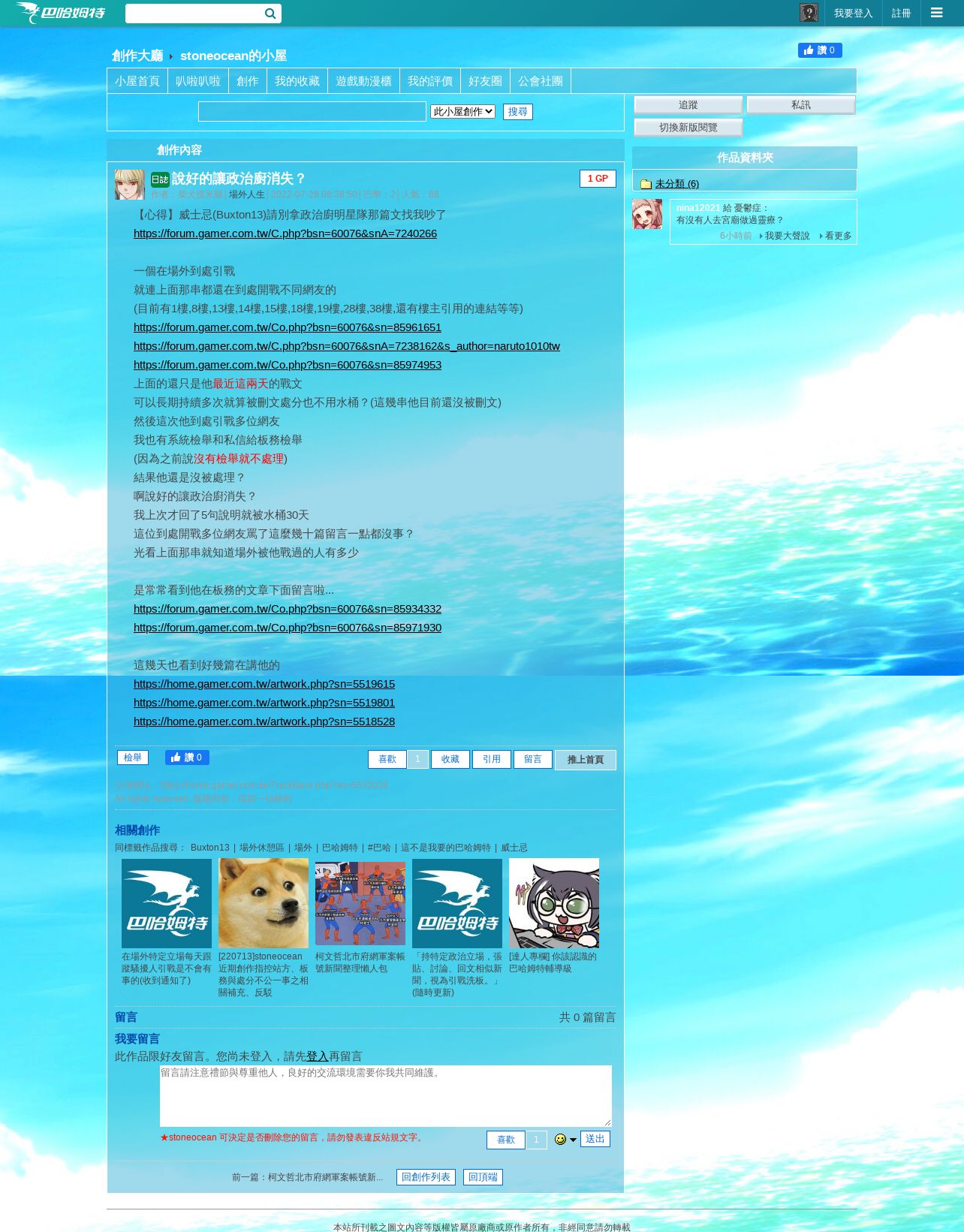The image size is (964, 1232).
Task: Click the 送出 submit button
Action: coord(595,1139)
